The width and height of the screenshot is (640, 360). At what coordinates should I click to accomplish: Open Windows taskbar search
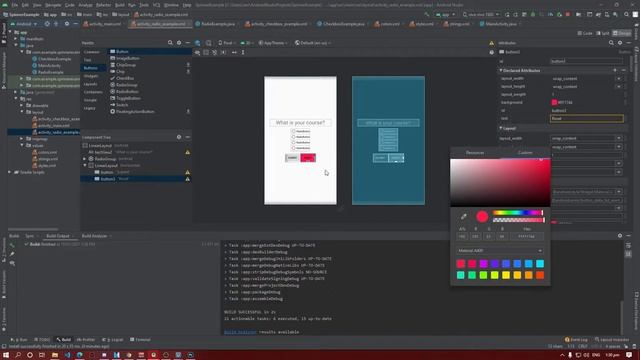(x=18, y=355)
